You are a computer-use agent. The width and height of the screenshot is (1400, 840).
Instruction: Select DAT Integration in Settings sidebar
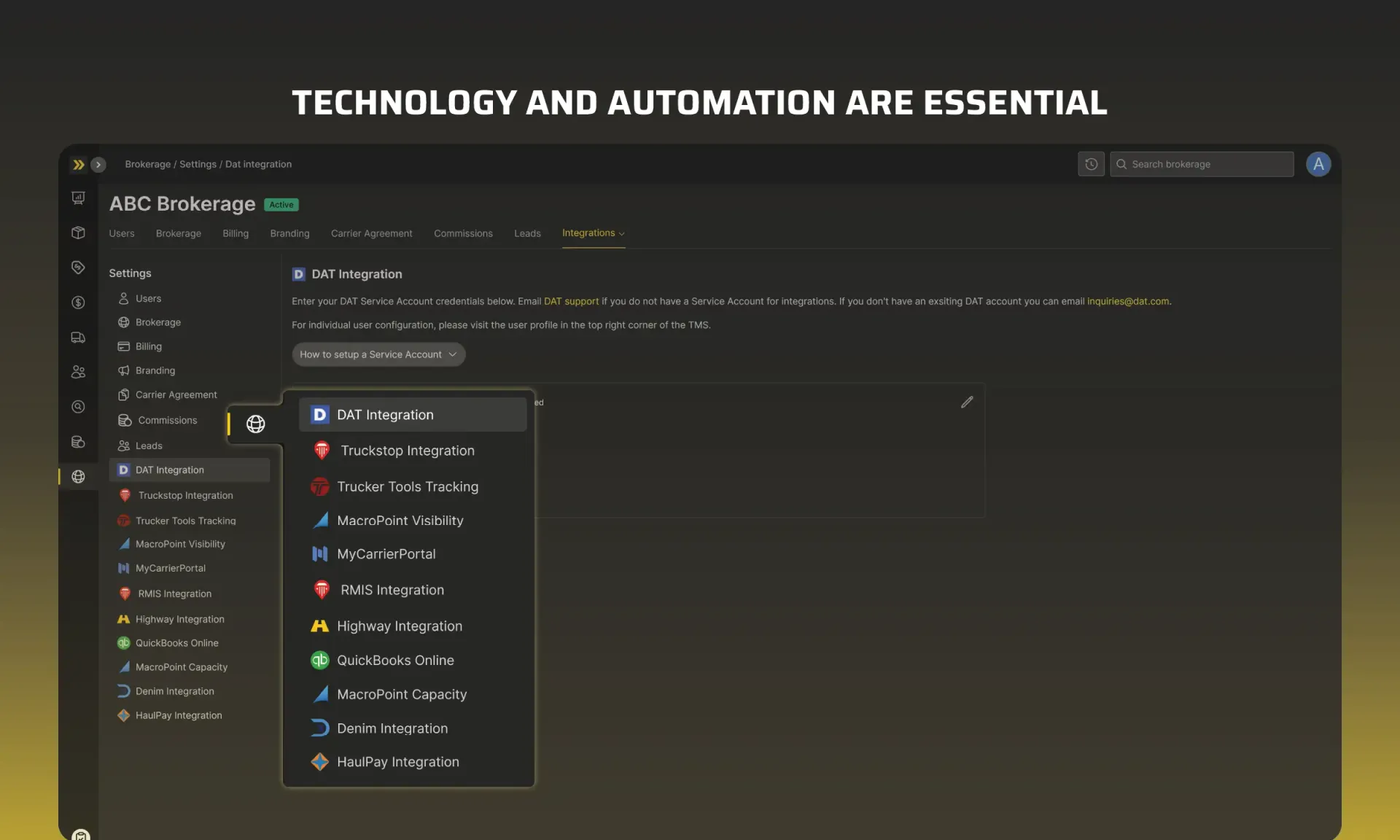[190, 470]
